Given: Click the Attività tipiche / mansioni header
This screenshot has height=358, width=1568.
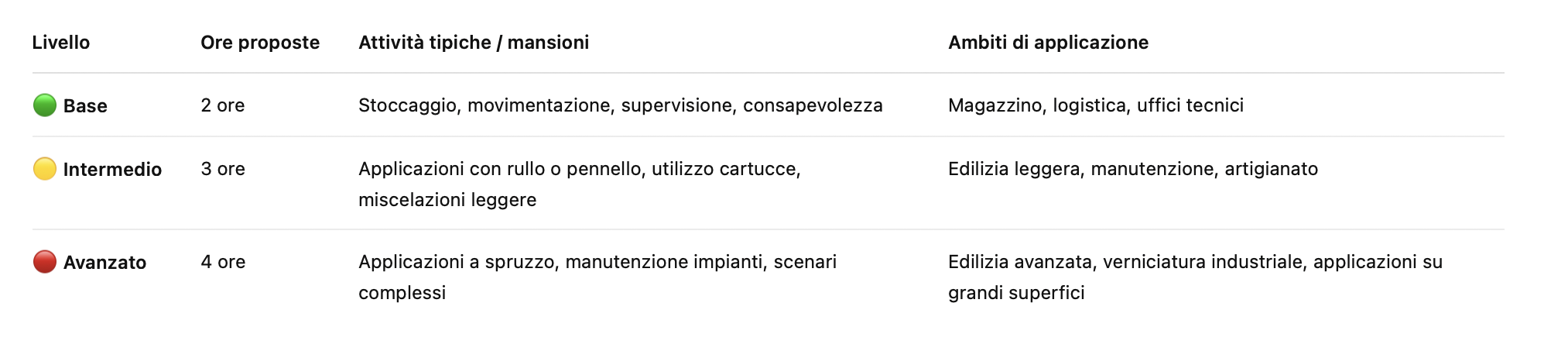Looking at the screenshot, I should click(474, 43).
